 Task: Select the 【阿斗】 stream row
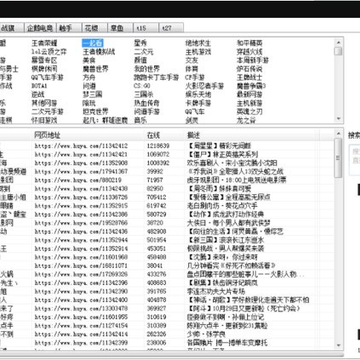coord(167,308)
